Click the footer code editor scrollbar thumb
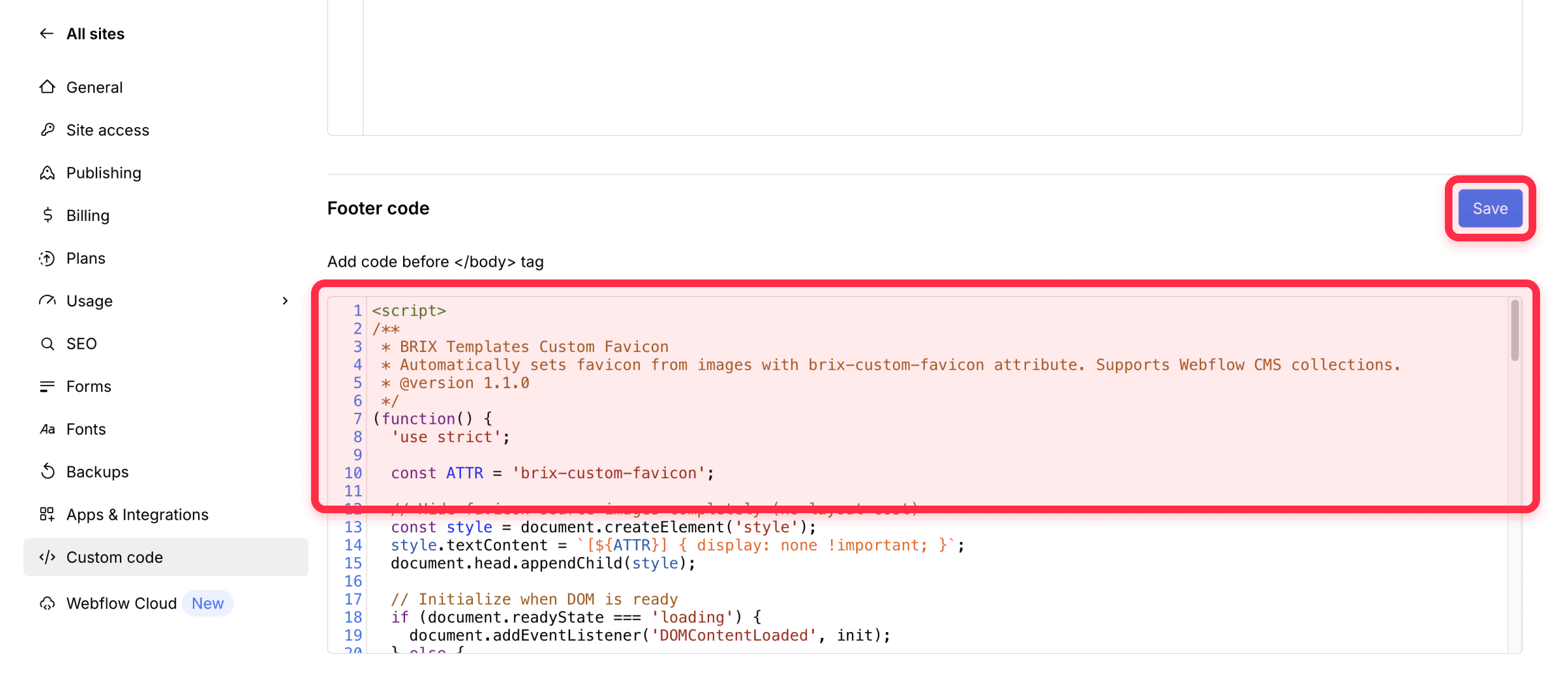 pyautogui.click(x=1515, y=330)
